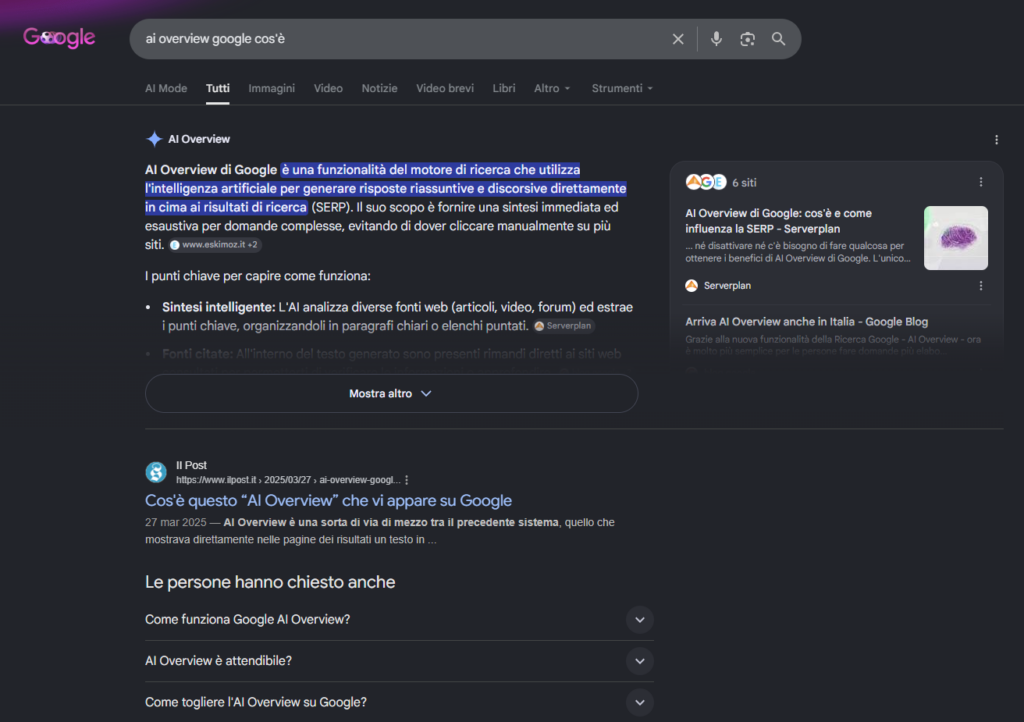Screen dimensions: 1024x722
Task: Click the Serverplan citation chip in bullet
Action: click(563, 326)
